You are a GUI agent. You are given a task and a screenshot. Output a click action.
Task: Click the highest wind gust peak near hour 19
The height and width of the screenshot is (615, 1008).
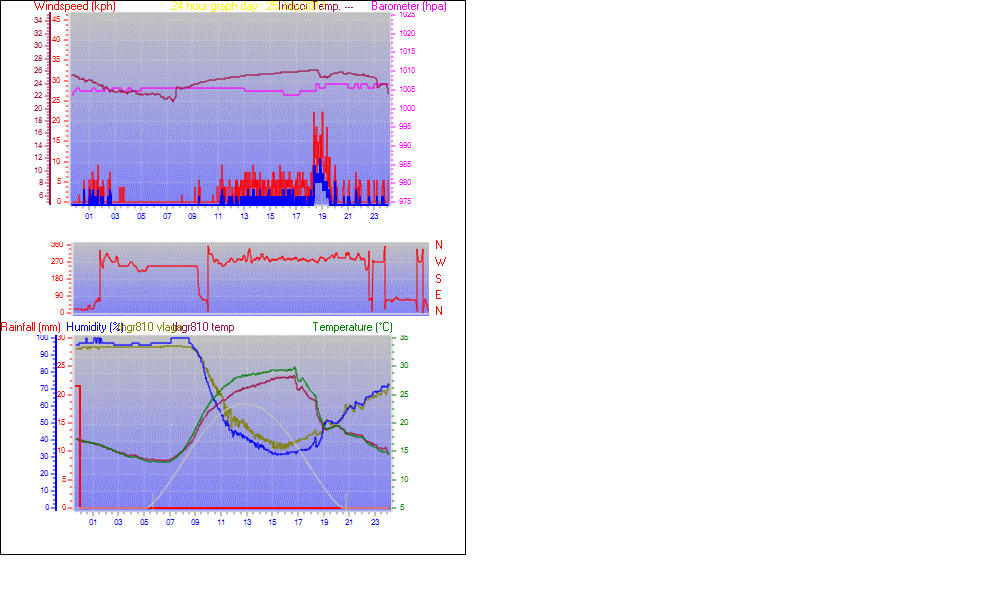(316, 113)
